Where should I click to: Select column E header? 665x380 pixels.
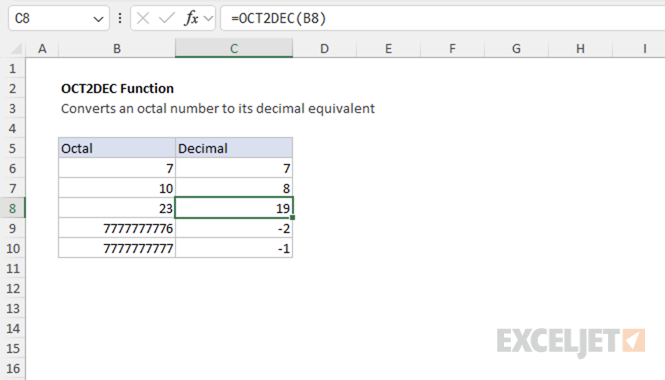click(388, 49)
